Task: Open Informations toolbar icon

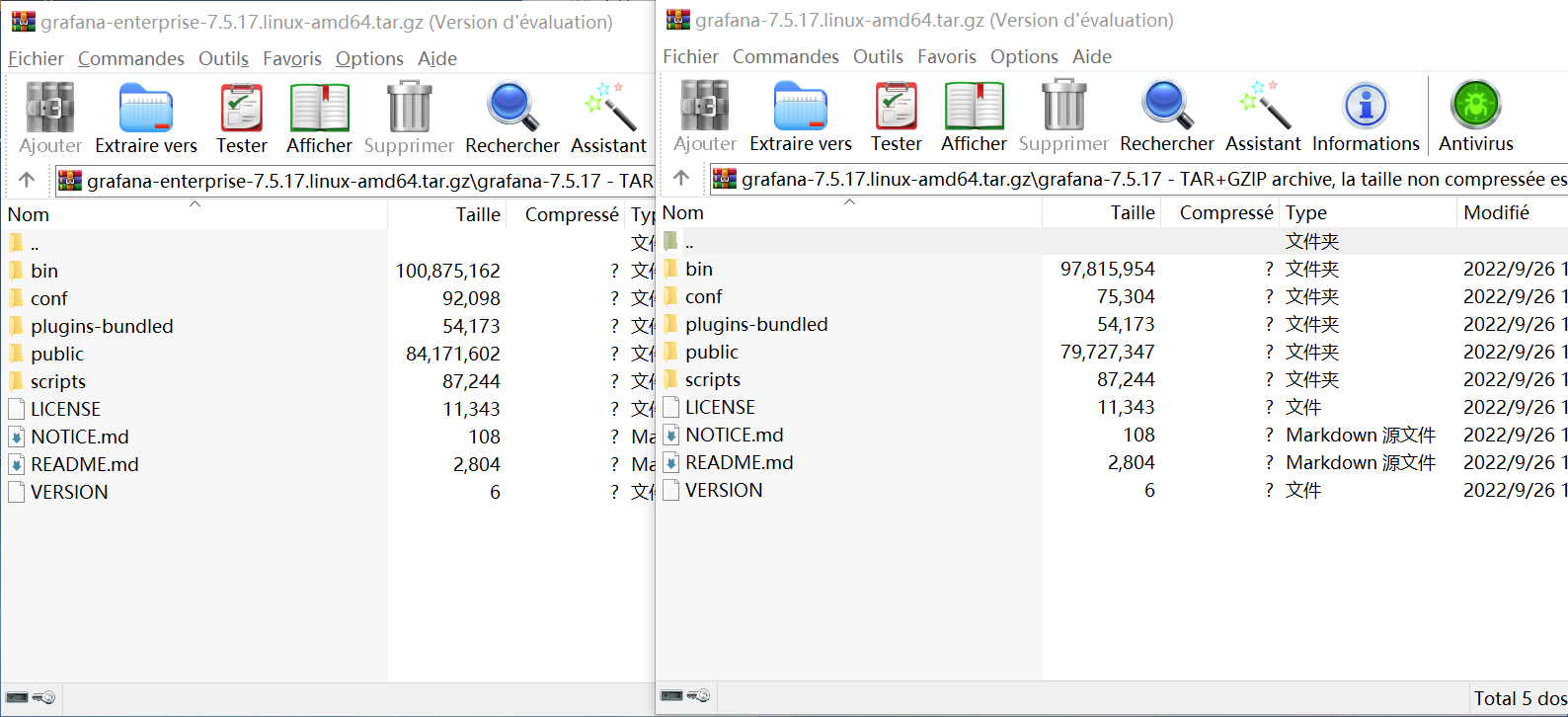Action: click(x=1366, y=106)
